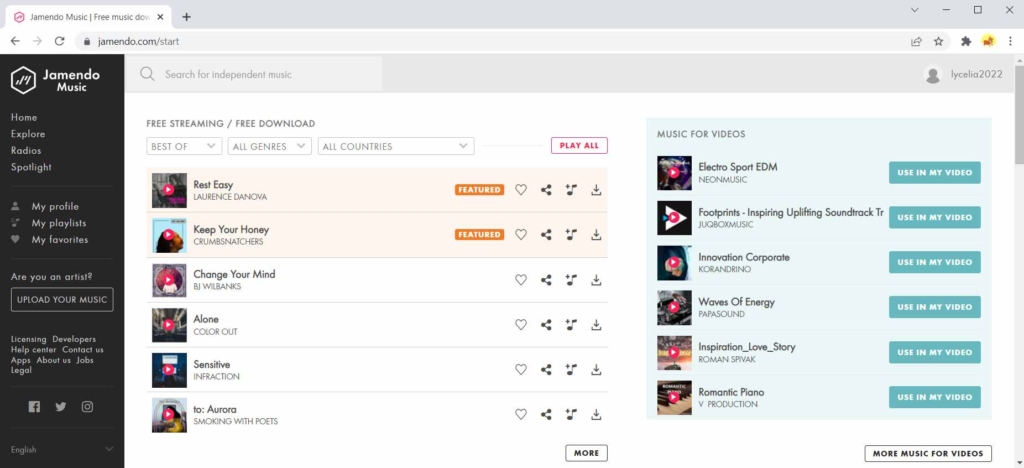
Task: Open Chrome three-dot menu
Action: (x=1010, y=41)
